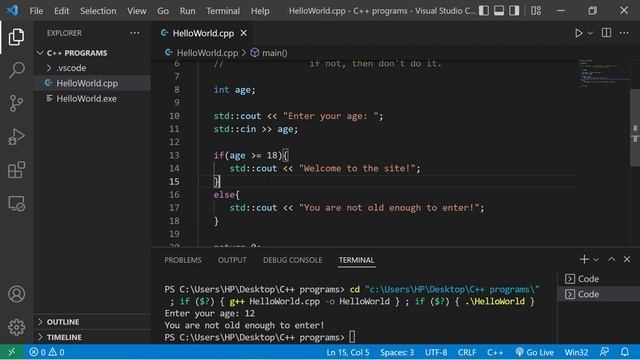
Task: Close the HelloWorld.cpp editor tab
Action: [244, 33]
